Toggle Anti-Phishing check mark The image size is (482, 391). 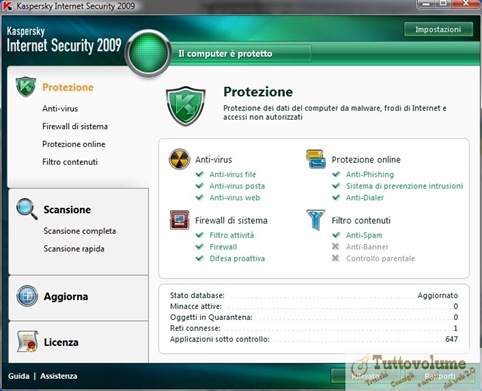click(336, 174)
